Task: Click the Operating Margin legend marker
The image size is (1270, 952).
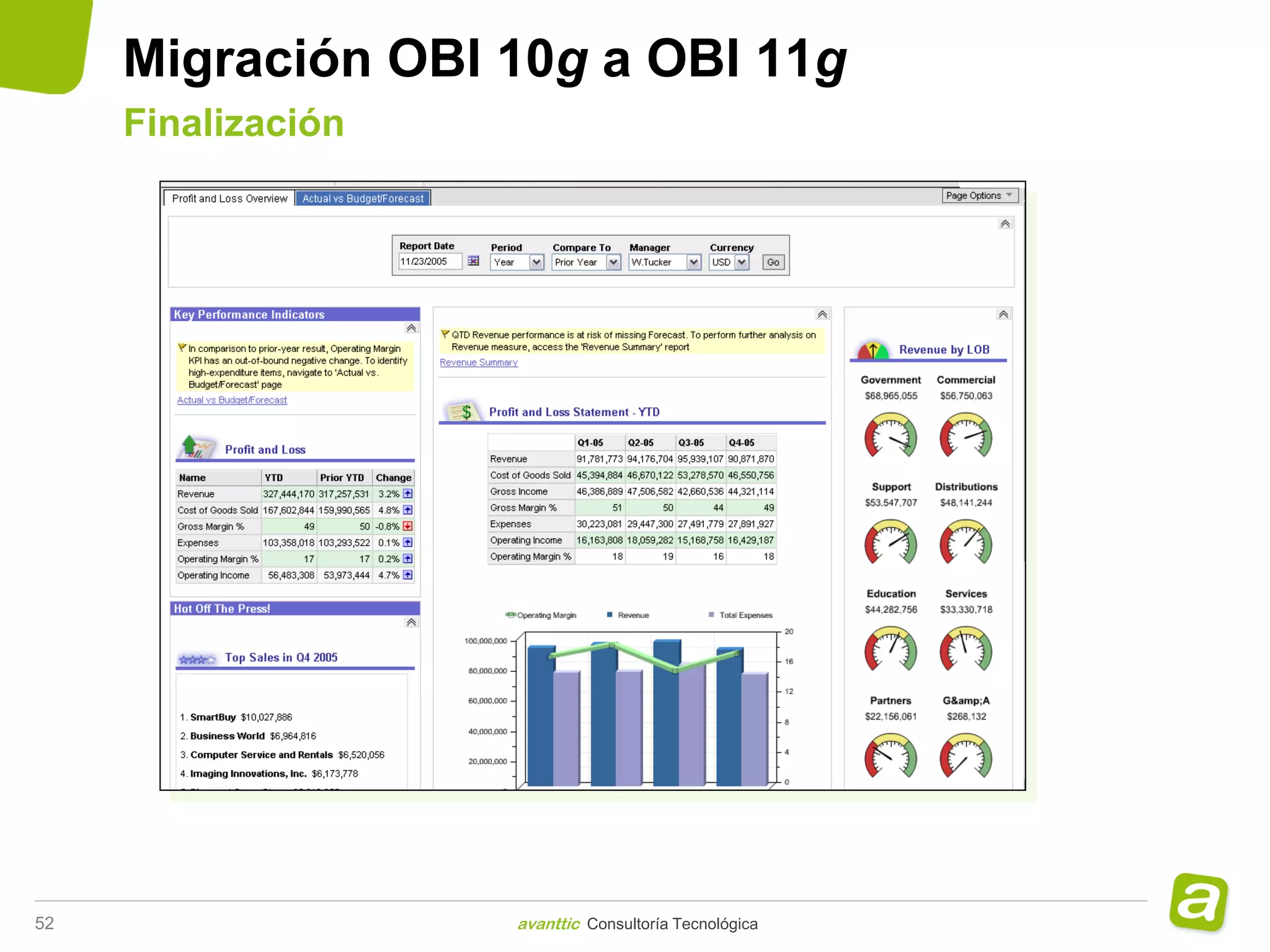Action: point(510,615)
